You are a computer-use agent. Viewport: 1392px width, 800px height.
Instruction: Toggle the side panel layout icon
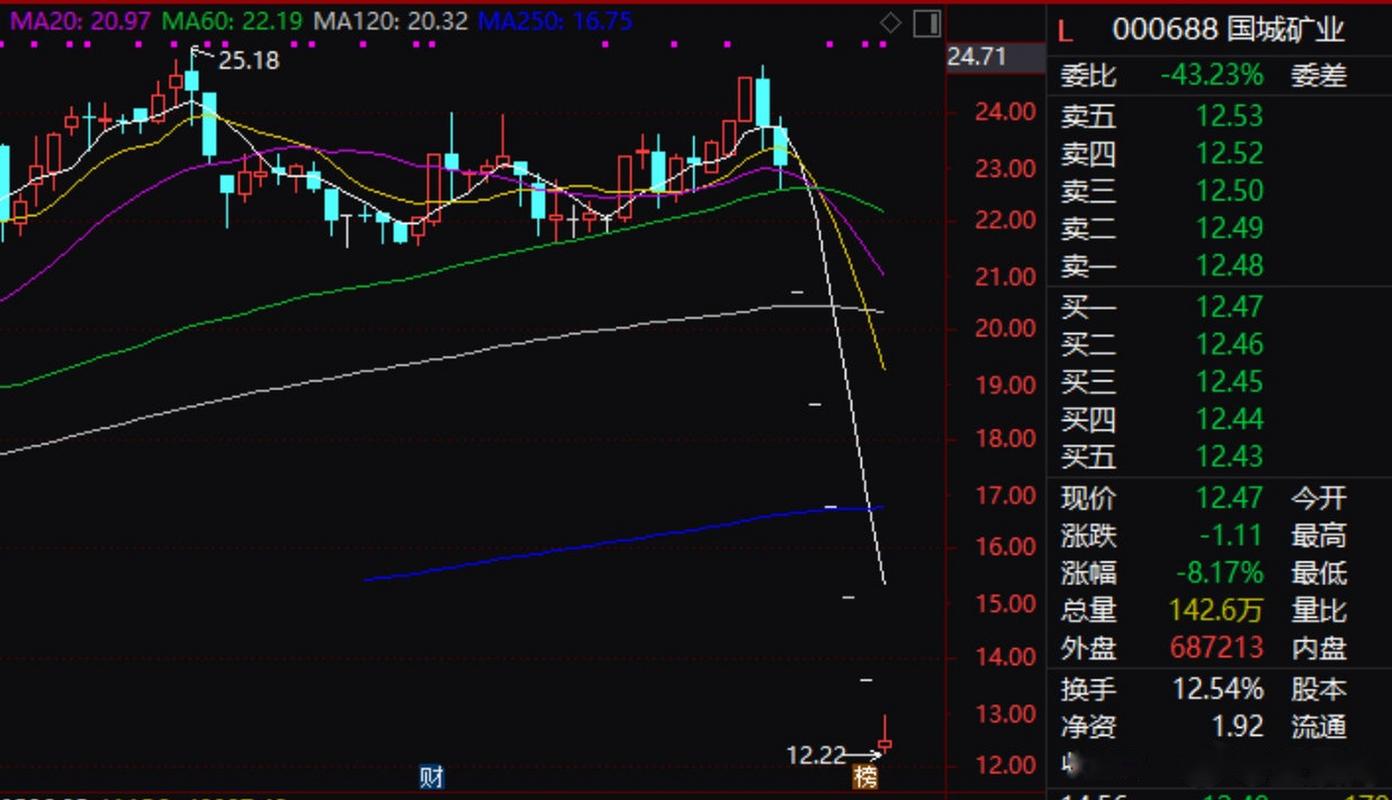click(927, 23)
